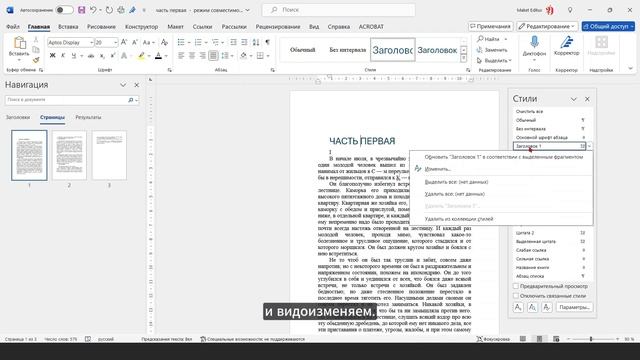Open the Styles pane options chevron
Screen dimensions: 640x360
pos(573,99)
